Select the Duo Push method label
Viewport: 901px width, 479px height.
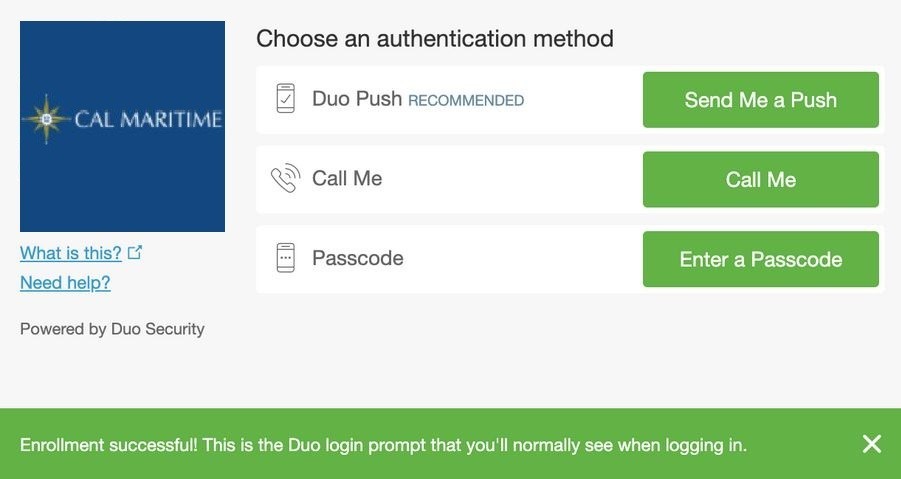point(357,99)
